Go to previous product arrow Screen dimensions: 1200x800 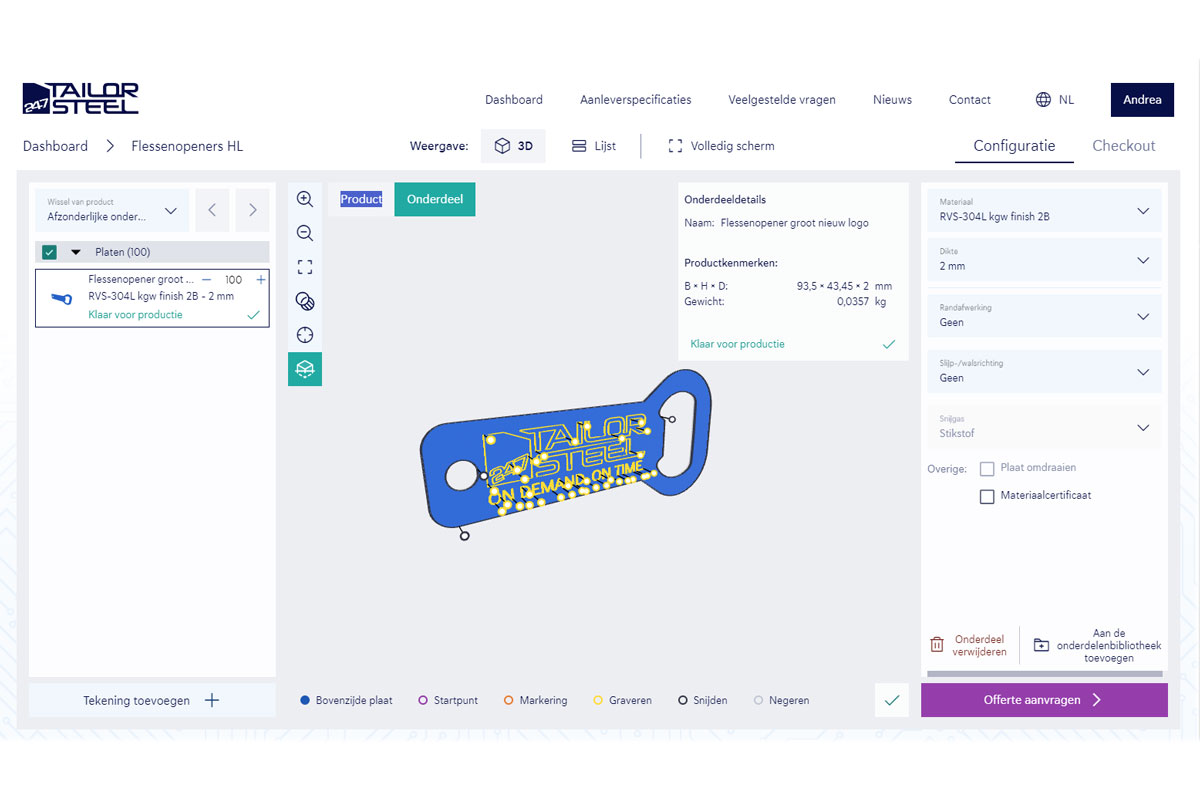[x=212, y=210]
